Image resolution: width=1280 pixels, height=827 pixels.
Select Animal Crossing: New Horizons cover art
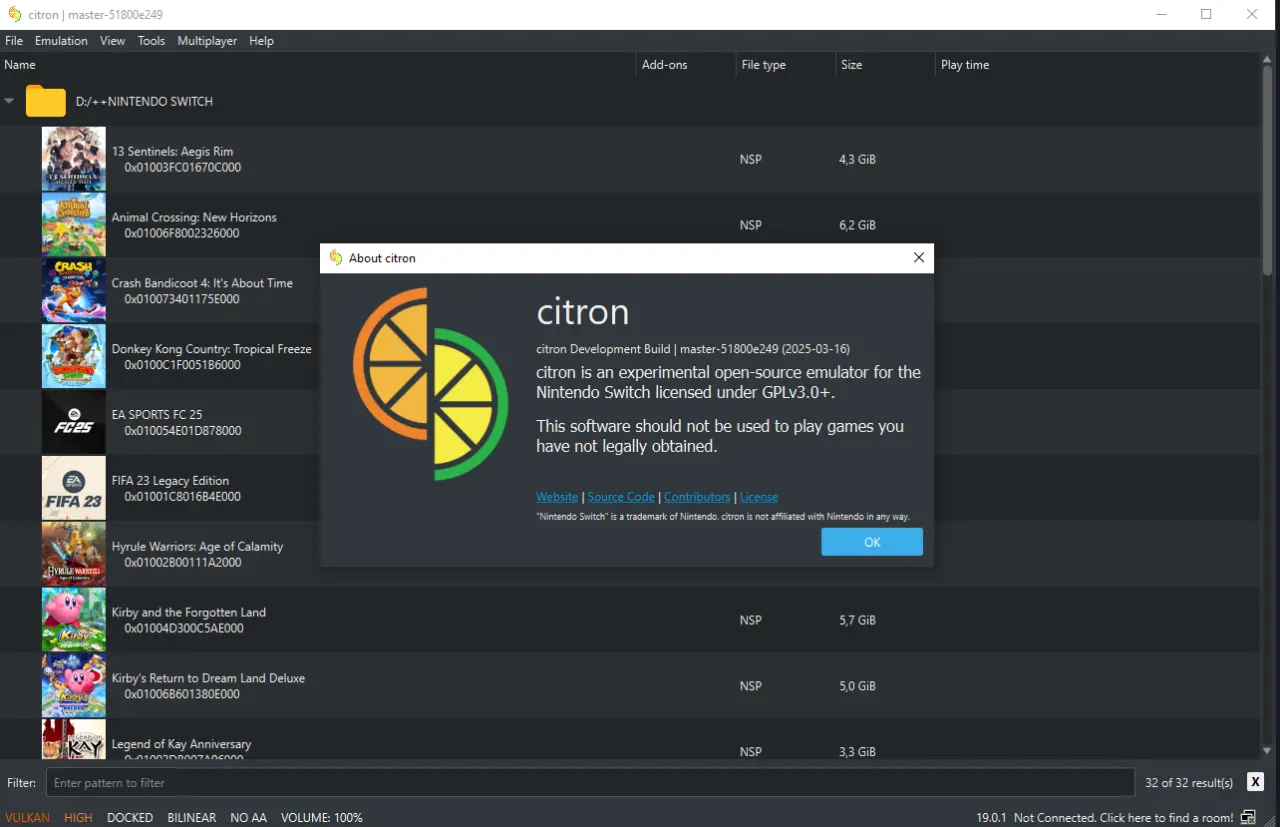(x=74, y=225)
